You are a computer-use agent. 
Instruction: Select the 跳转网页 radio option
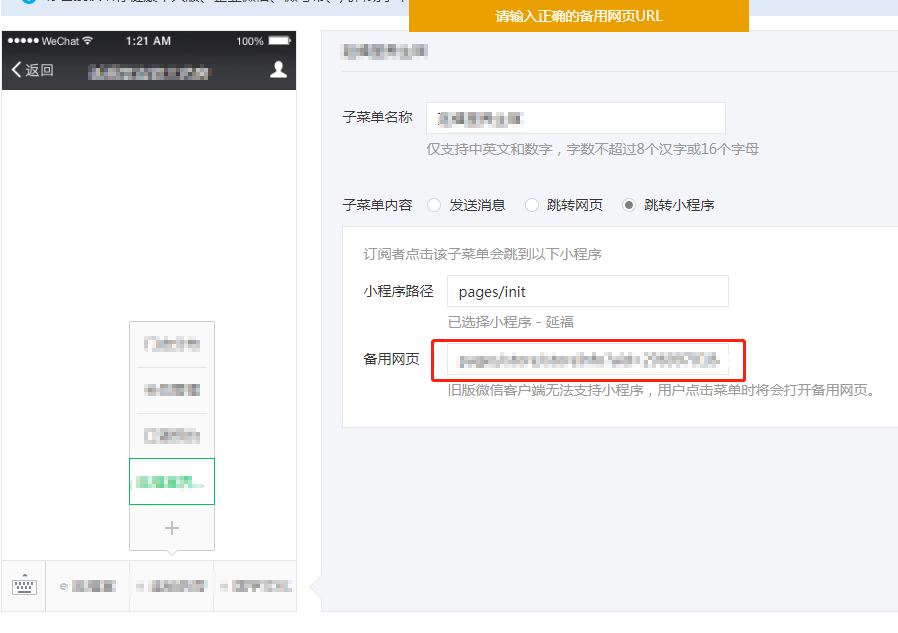[x=532, y=205]
